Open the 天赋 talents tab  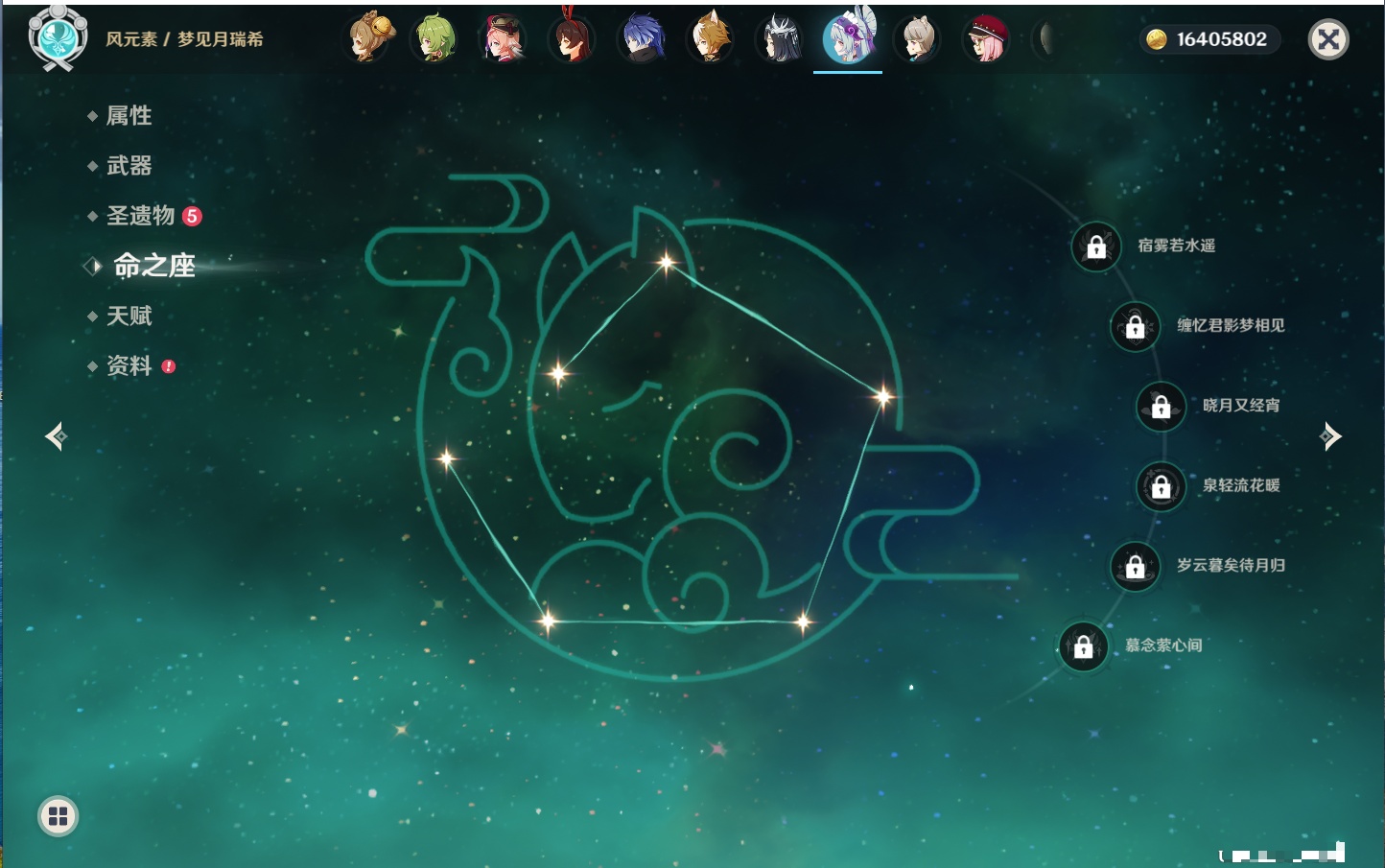(x=129, y=316)
